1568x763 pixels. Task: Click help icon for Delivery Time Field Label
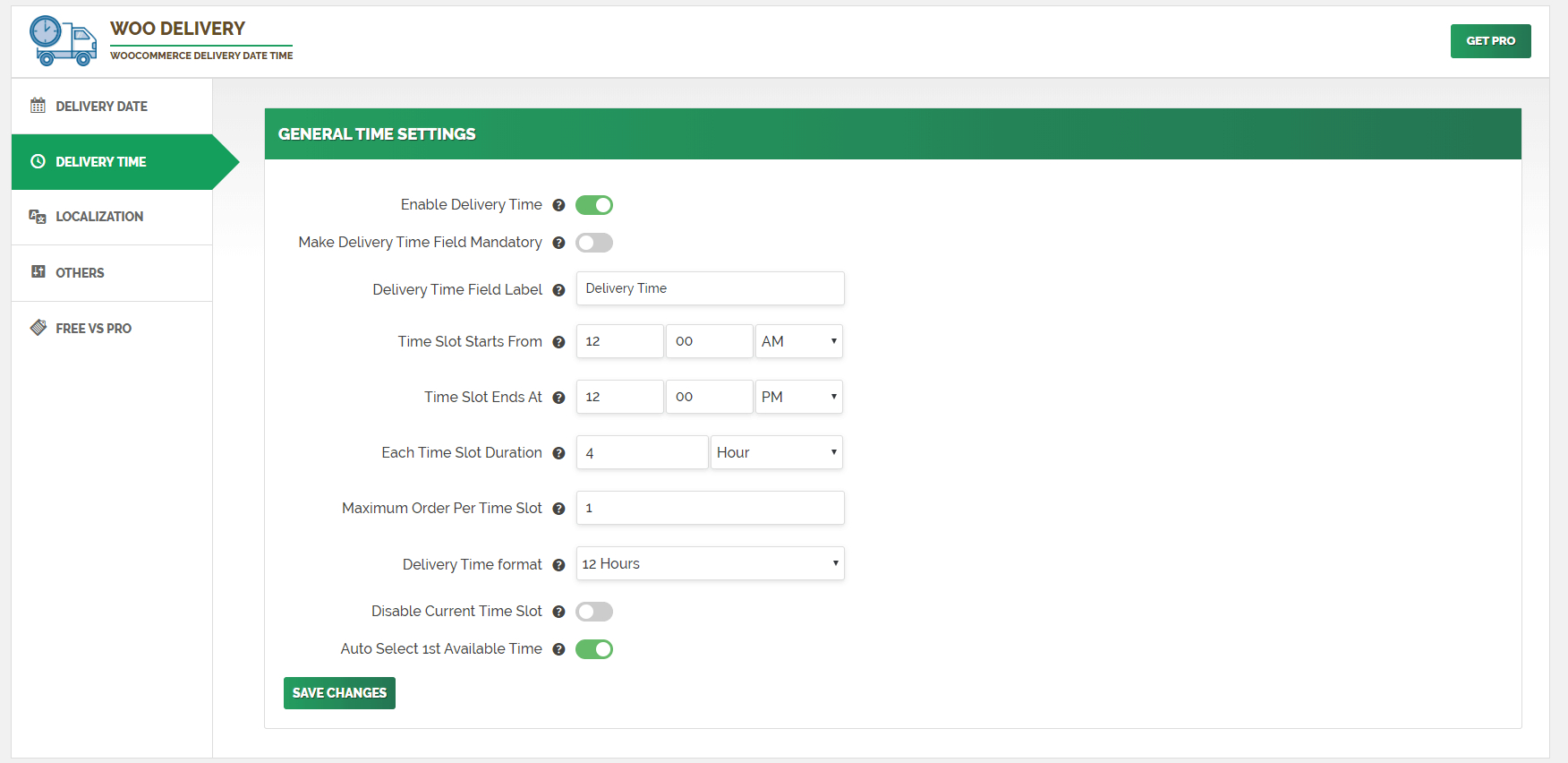coord(558,290)
